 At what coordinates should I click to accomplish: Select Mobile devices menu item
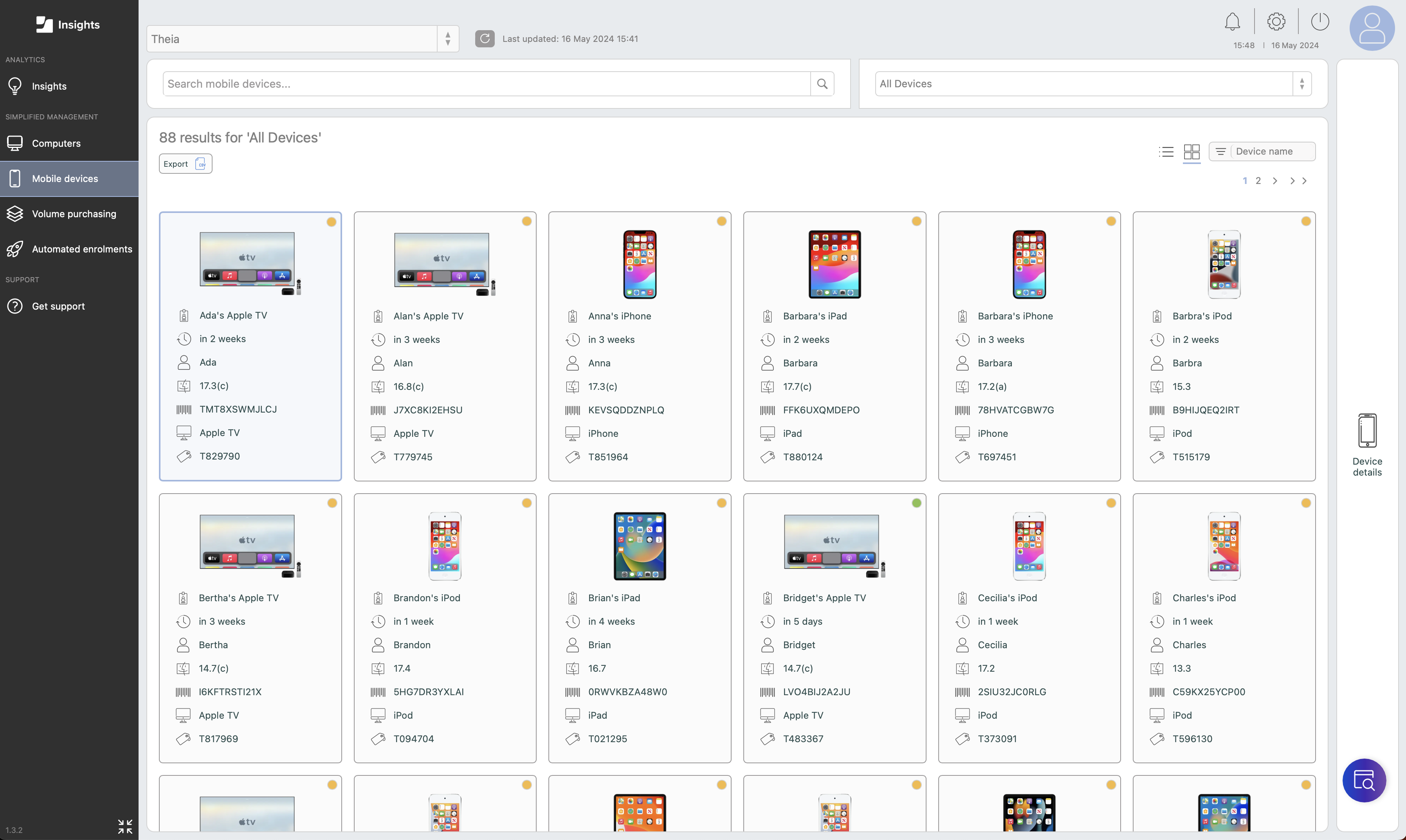tap(69, 178)
